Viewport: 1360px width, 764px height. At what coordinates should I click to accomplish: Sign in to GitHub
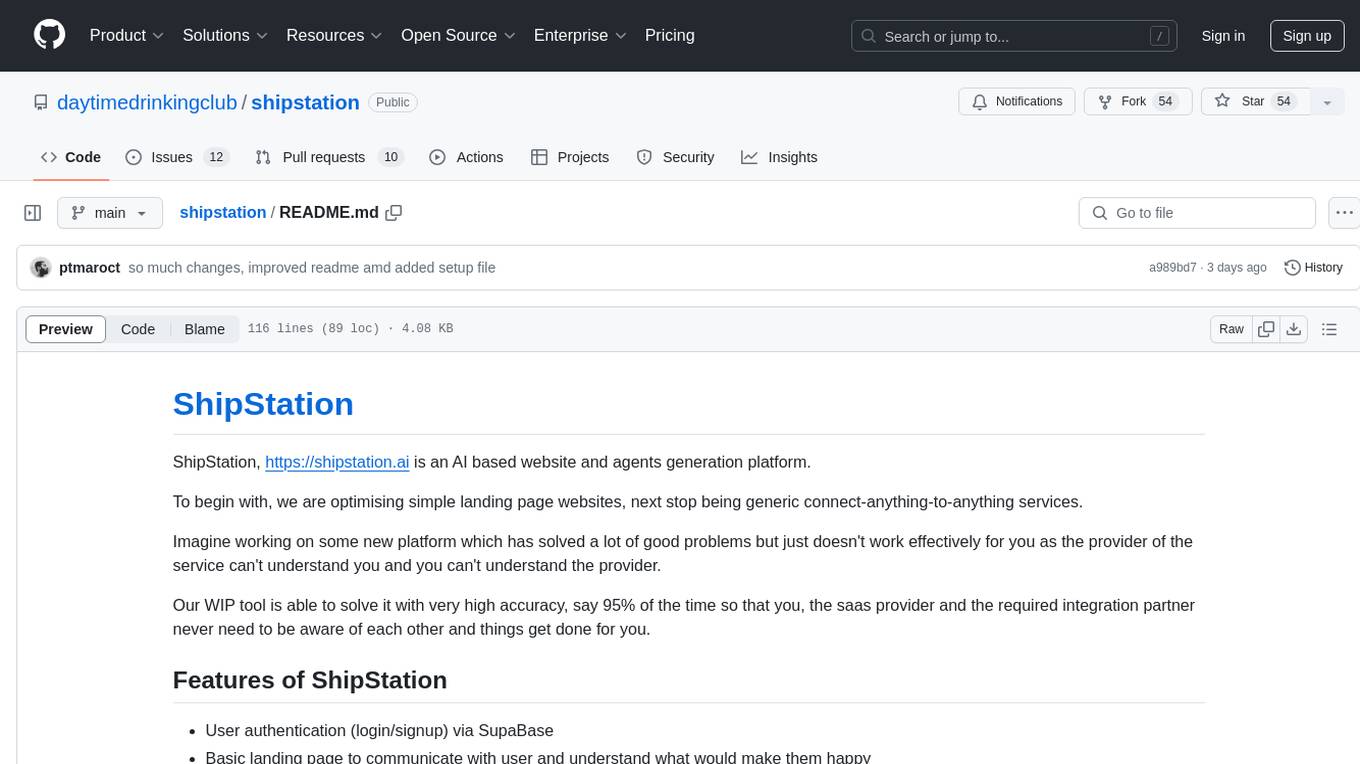tap(1223, 36)
